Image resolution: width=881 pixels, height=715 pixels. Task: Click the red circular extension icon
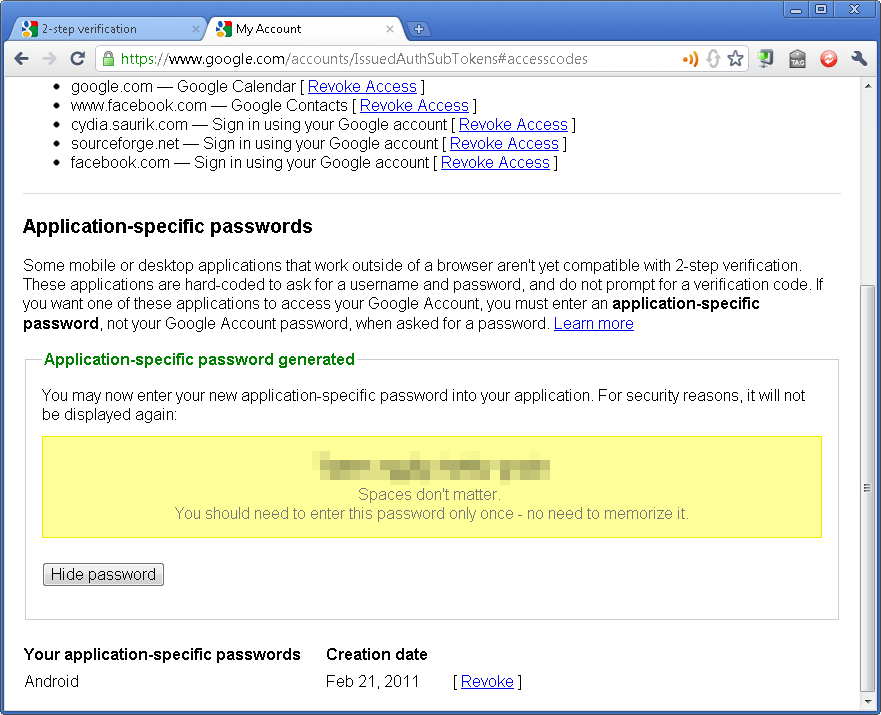(x=828, y=58)
